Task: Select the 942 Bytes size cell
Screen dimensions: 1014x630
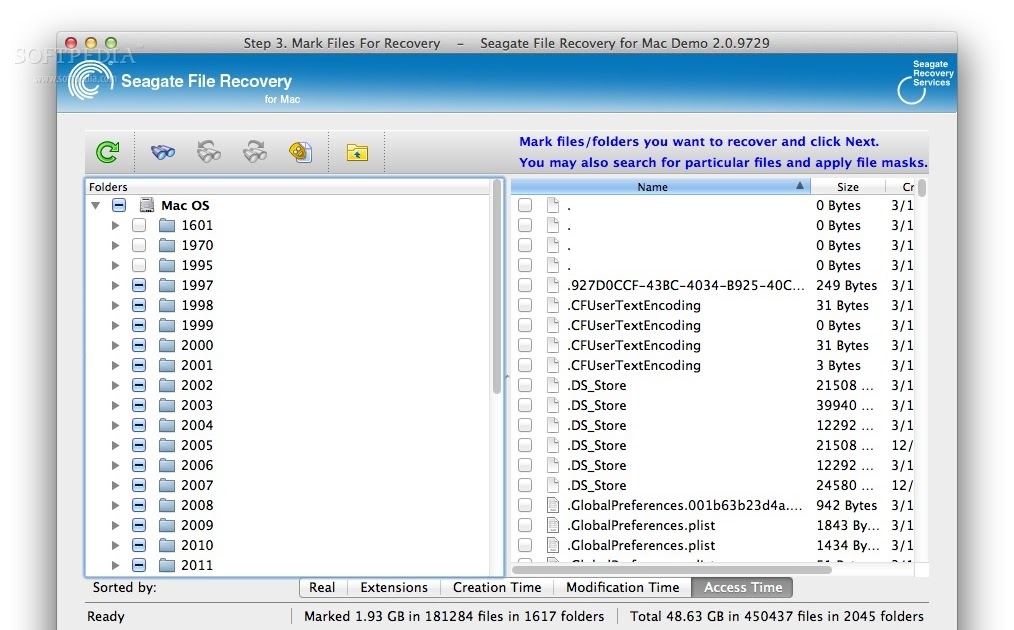Action: pyautogui.click(x=847, y=505)
